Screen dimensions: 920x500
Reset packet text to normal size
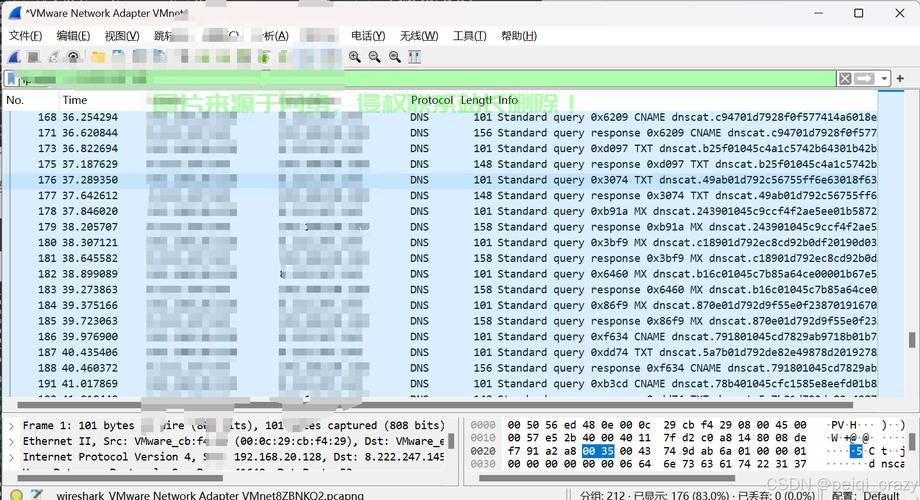(x=394, y=57)
